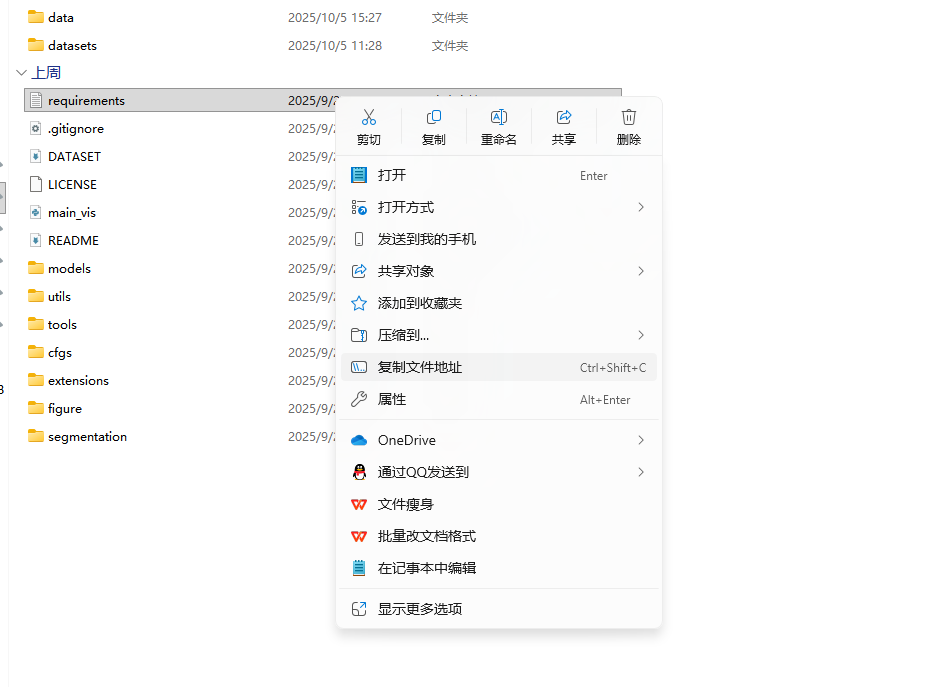Click the Share (共享) icon
Screen dimensions: 942x687
(x=564, y=117)
